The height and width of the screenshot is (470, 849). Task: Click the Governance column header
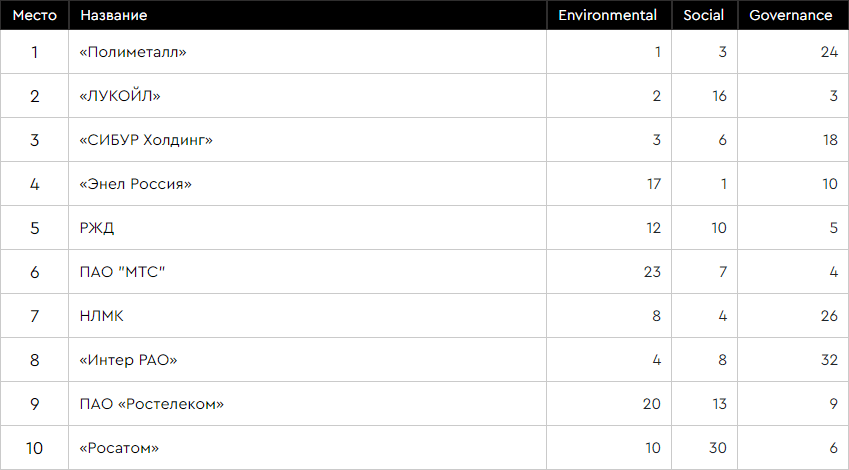coord(790,15)
